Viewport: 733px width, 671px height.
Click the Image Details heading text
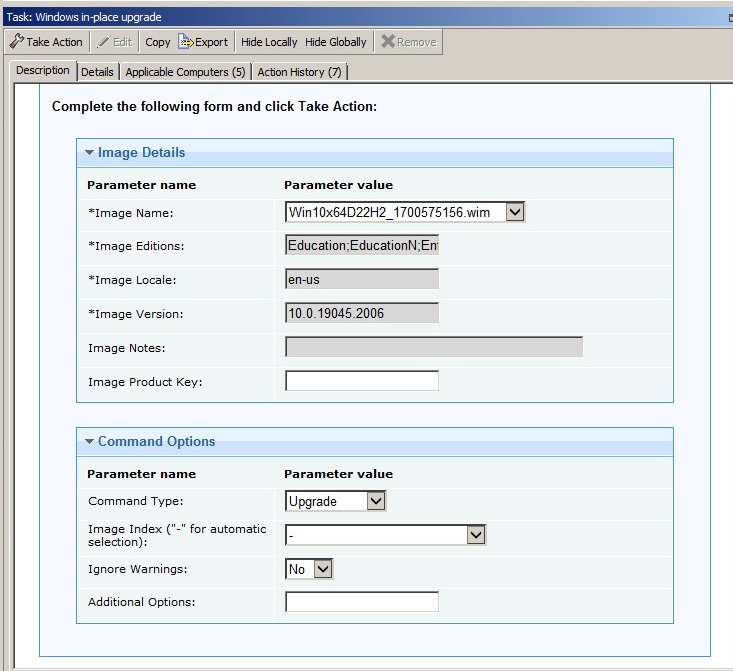coord(141,152)
